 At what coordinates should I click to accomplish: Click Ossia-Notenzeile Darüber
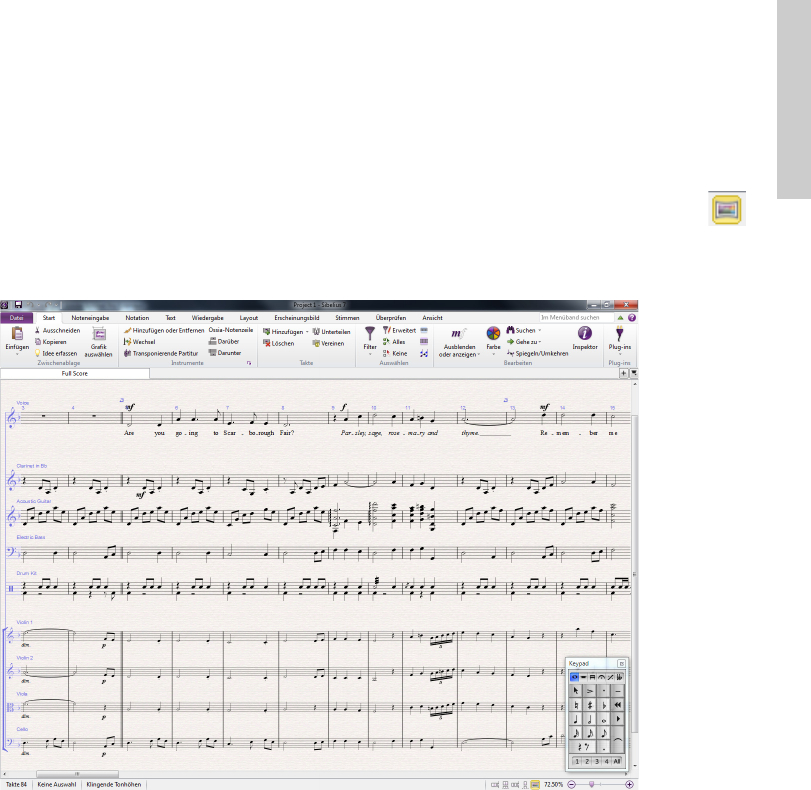(x=224, y=341)
